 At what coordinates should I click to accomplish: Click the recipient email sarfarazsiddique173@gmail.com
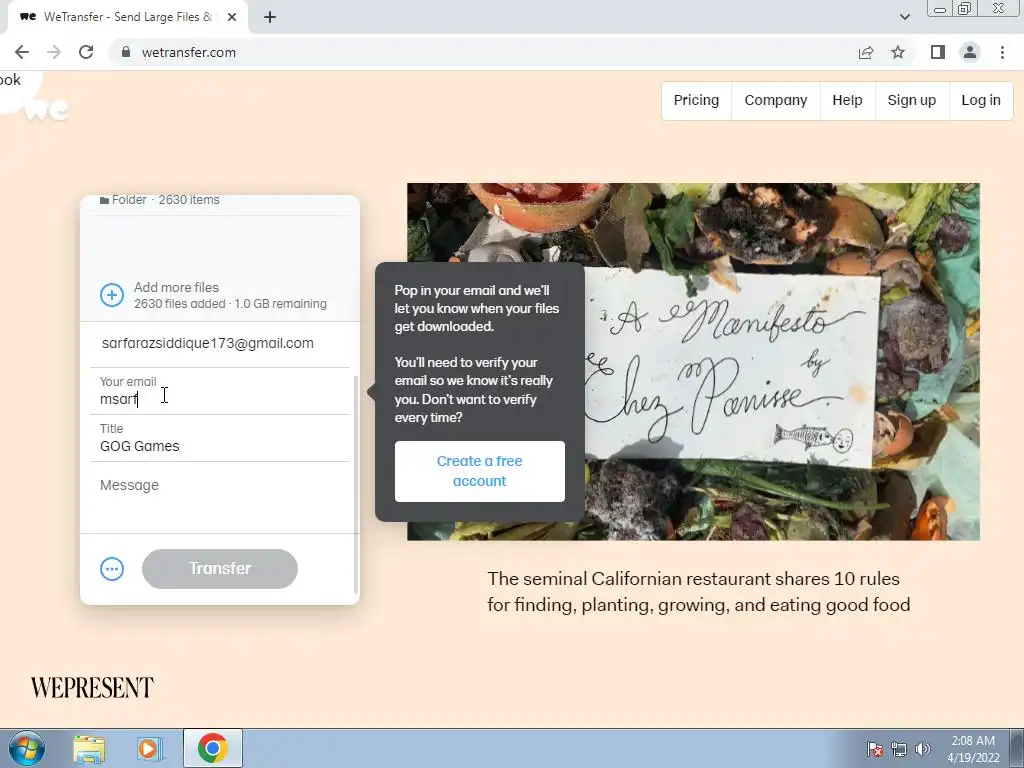pyautogui.click(x=208, y=344)
